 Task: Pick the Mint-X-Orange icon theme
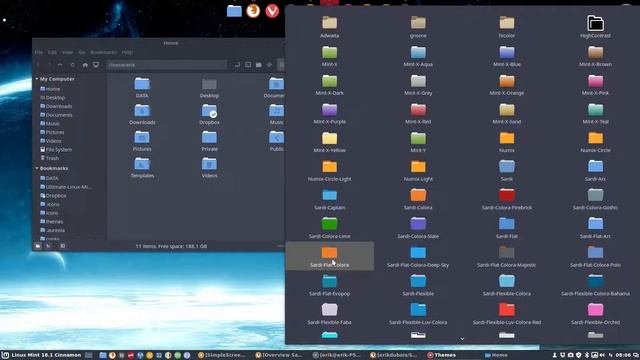507,84
